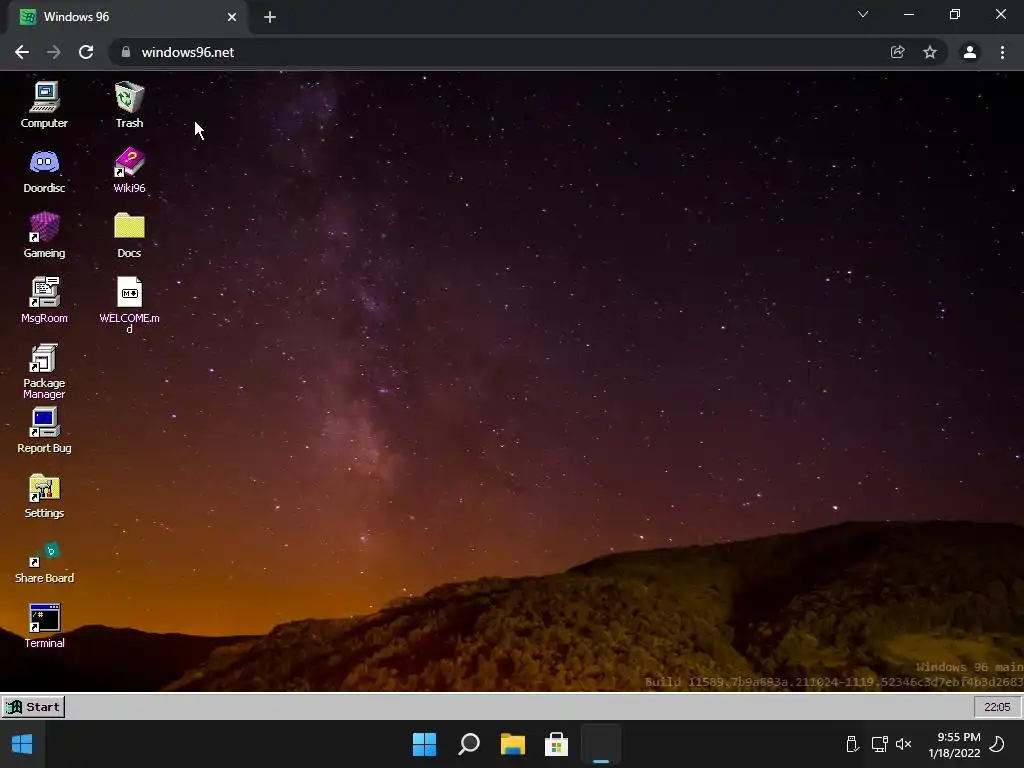
Task: Open the notifications moon icon
Action: coord(997,744)
